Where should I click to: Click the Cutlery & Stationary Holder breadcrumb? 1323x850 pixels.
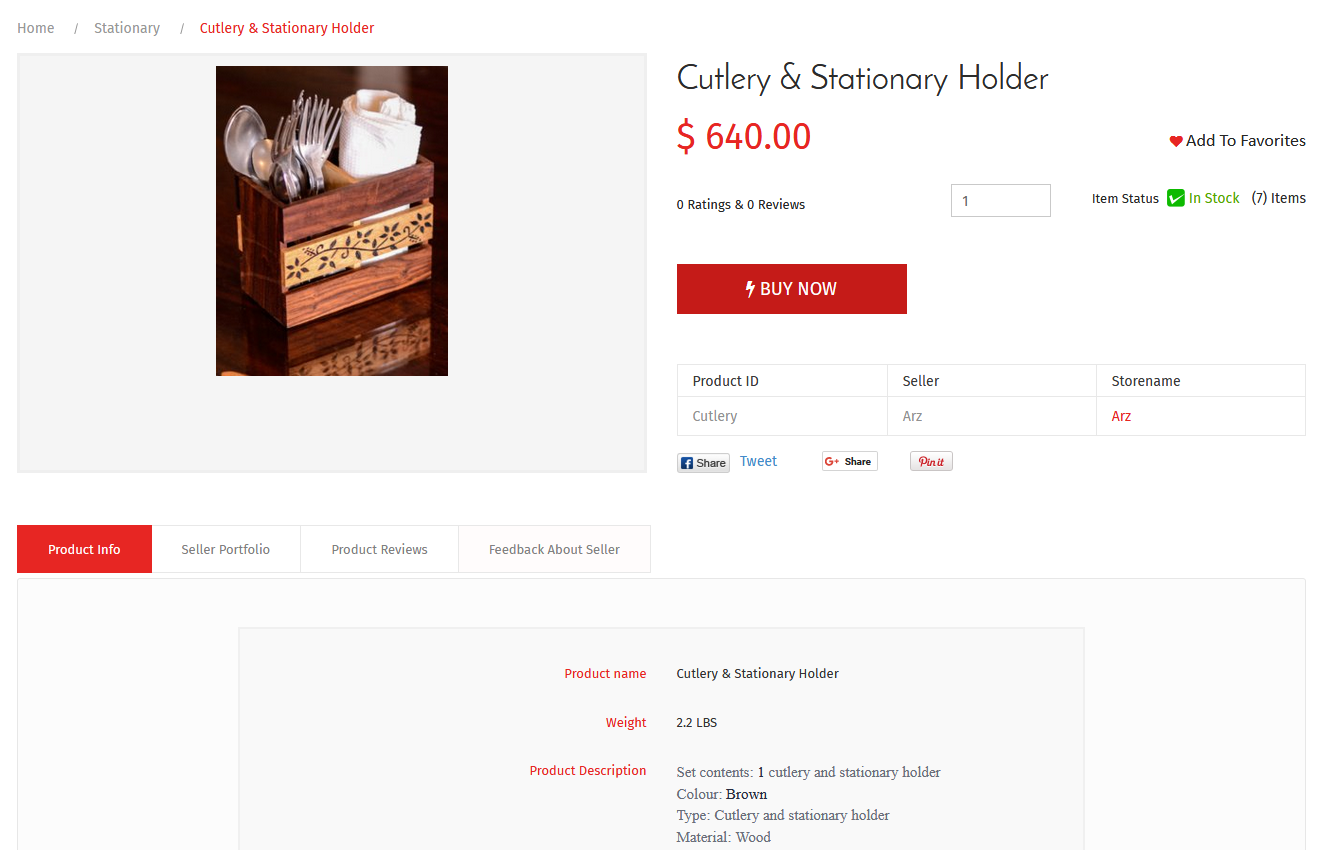287,28
